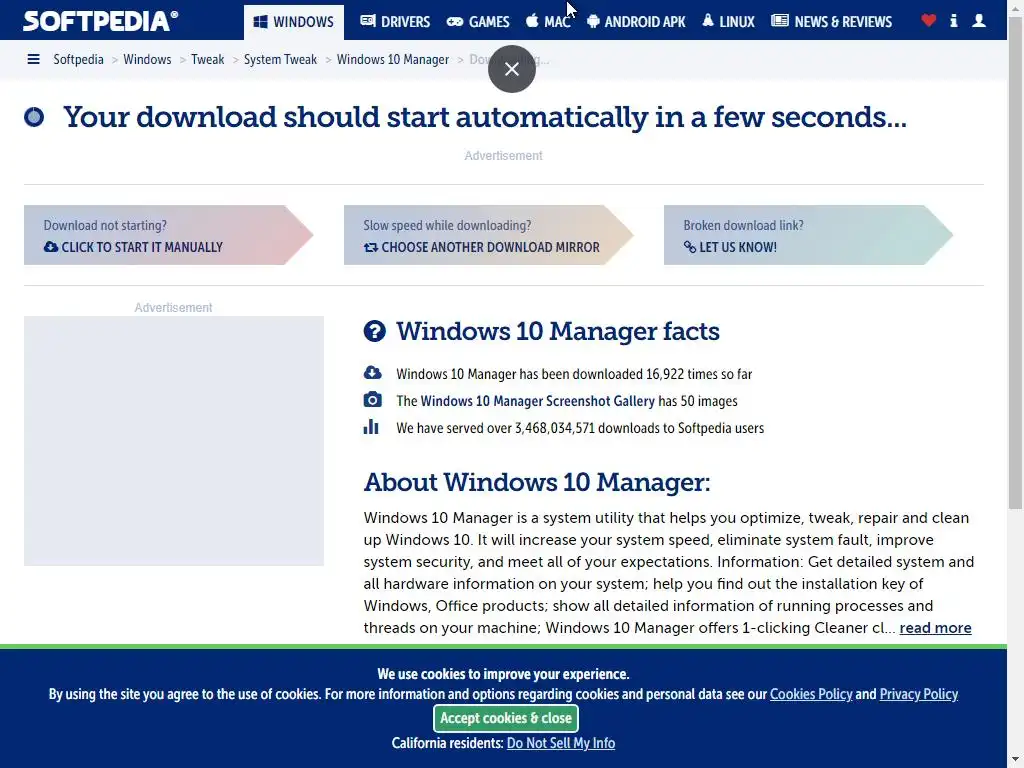Screen dimensions: 1024x768
Task: Open Do Not Sell My Info
Action: (x=561, y=743)
